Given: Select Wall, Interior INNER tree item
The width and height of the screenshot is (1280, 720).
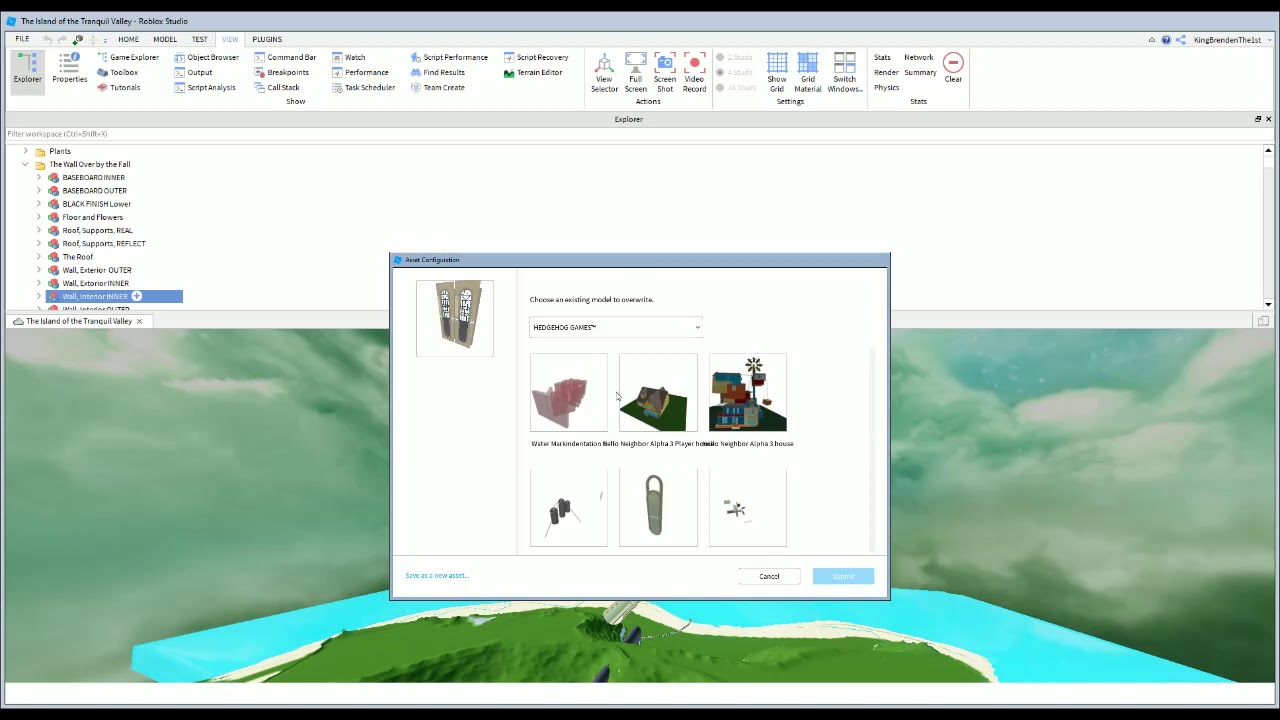Looking at the screenshot, I should click(114, 296).
